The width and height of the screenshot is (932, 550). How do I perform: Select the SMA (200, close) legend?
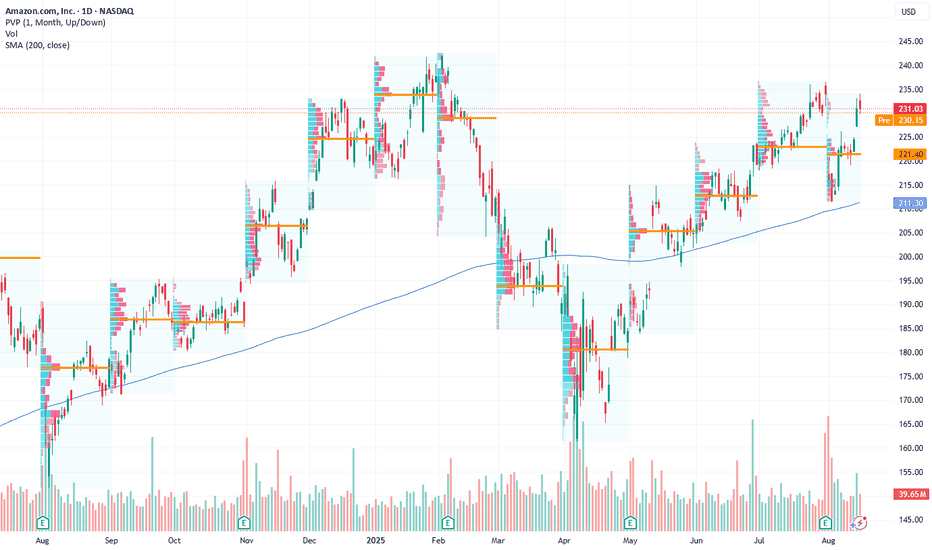point(37,45)
